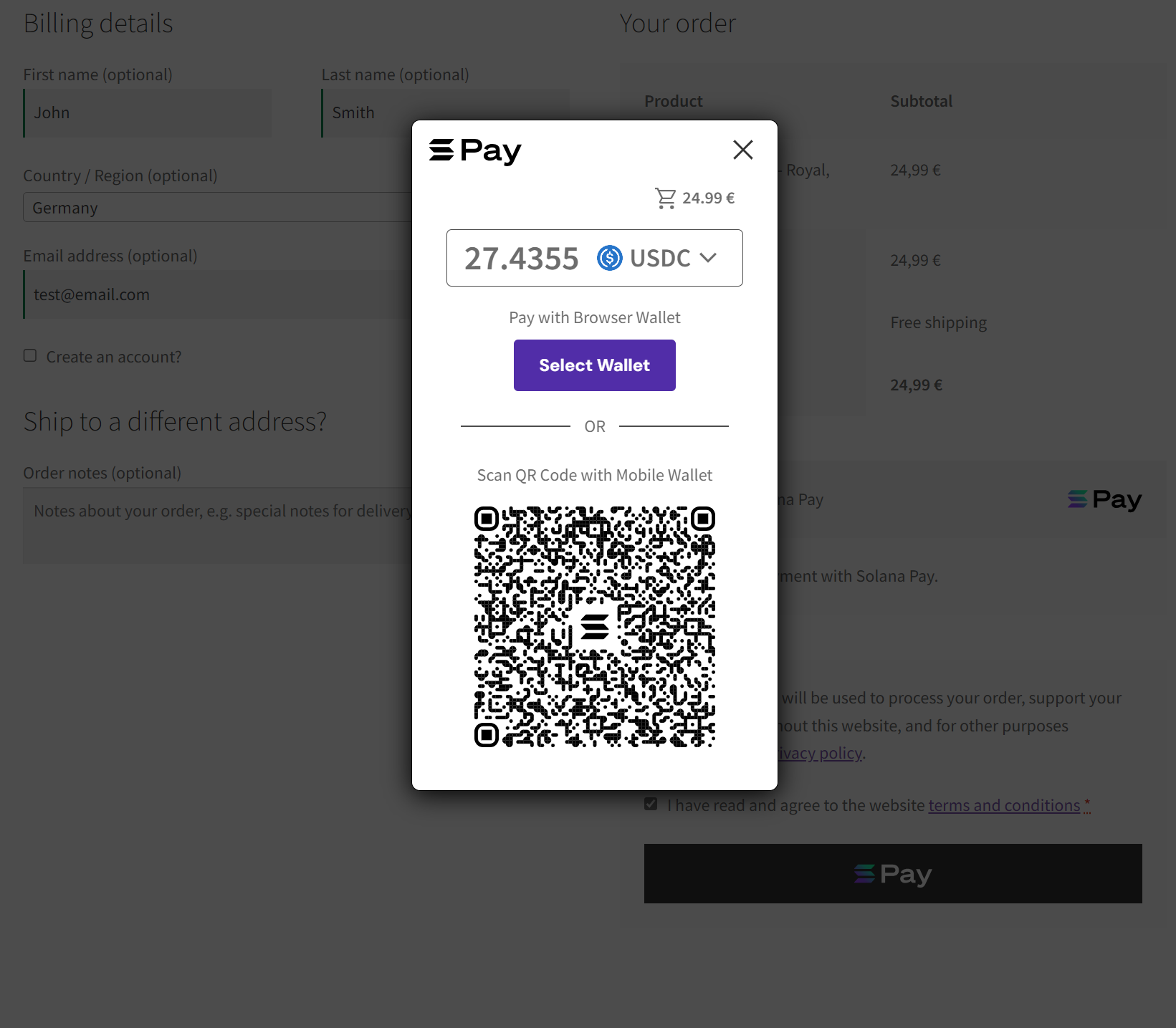The image size is (1176, 1028).
Task: Click the X icon to dismiss the payment modal
Action: [743, 150]
